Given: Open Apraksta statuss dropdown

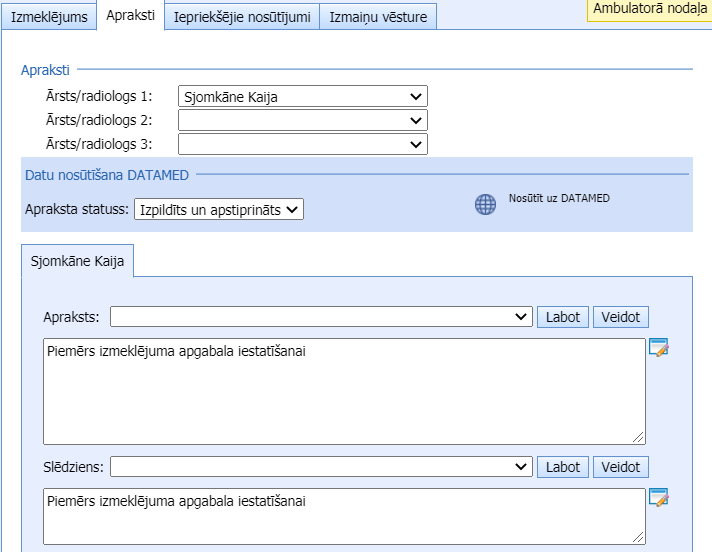Looking at the screenshot, I should pyautogui.click(x=217, y=209).
